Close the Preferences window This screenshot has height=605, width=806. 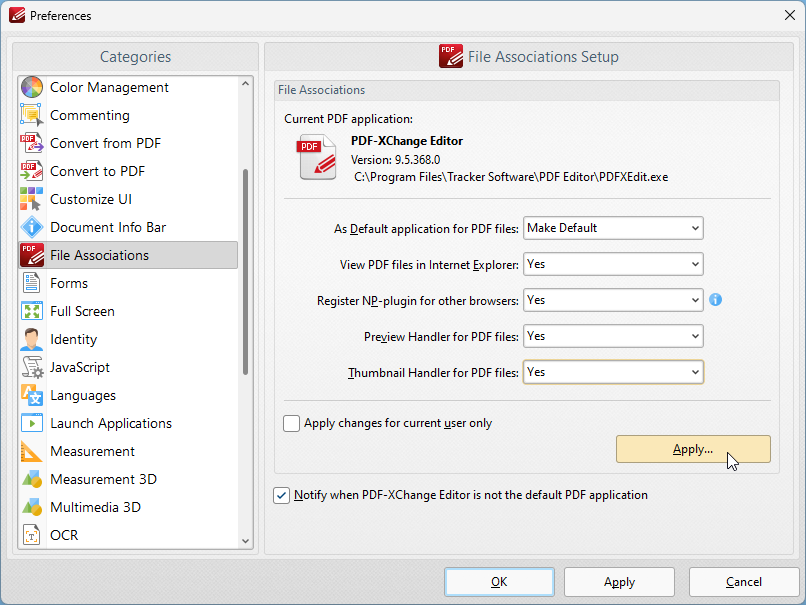[x=790, y=15]
